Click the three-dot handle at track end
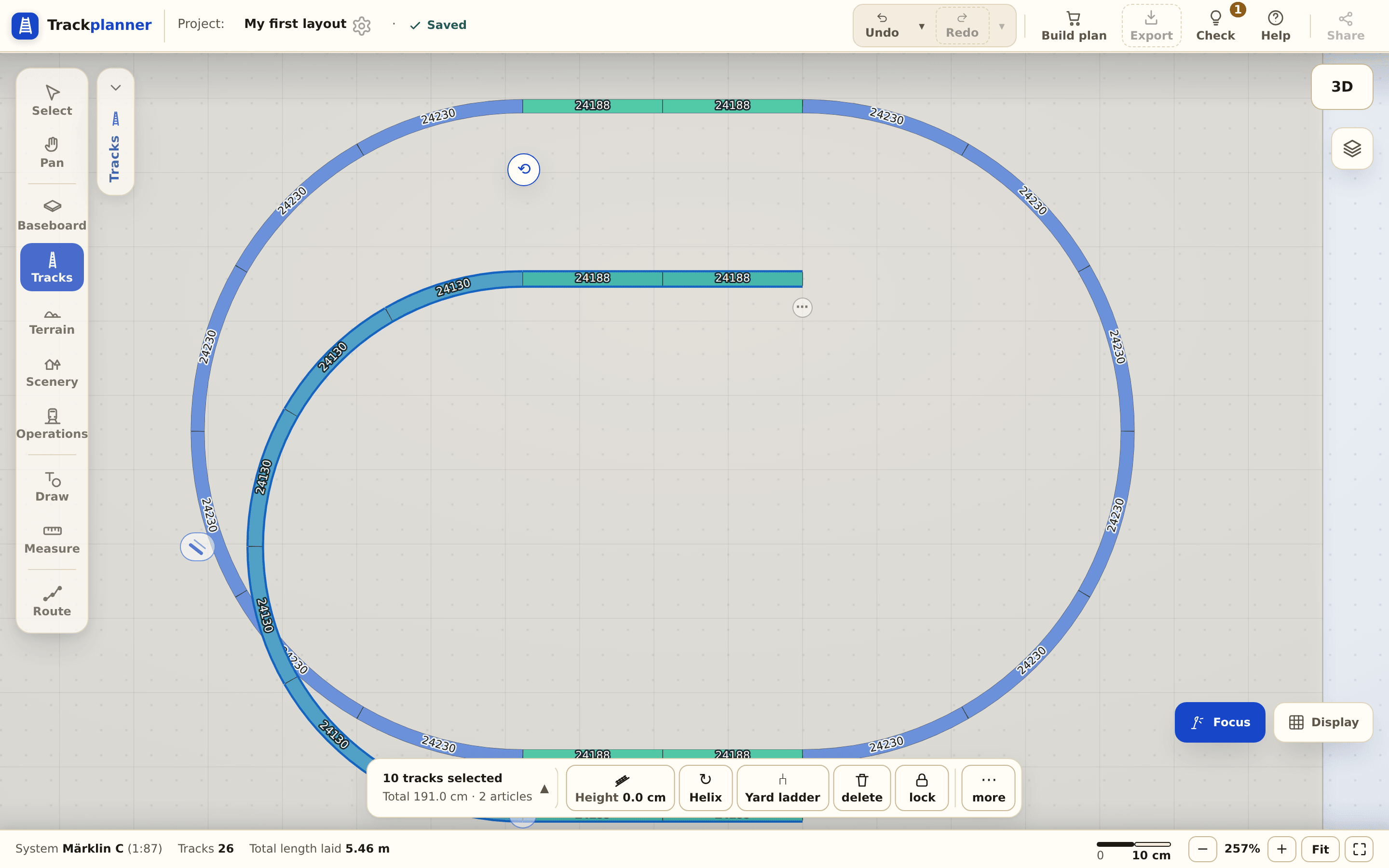Screen dimensions: 1389x868 coord(803,307)
